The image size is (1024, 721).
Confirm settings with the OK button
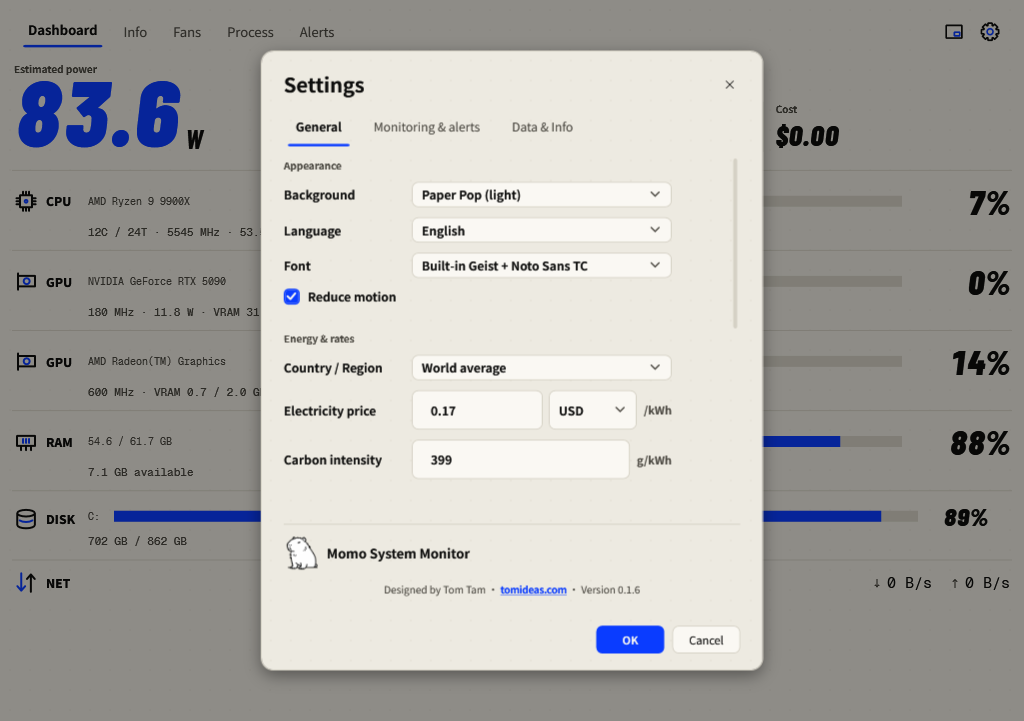coord(630,639)
